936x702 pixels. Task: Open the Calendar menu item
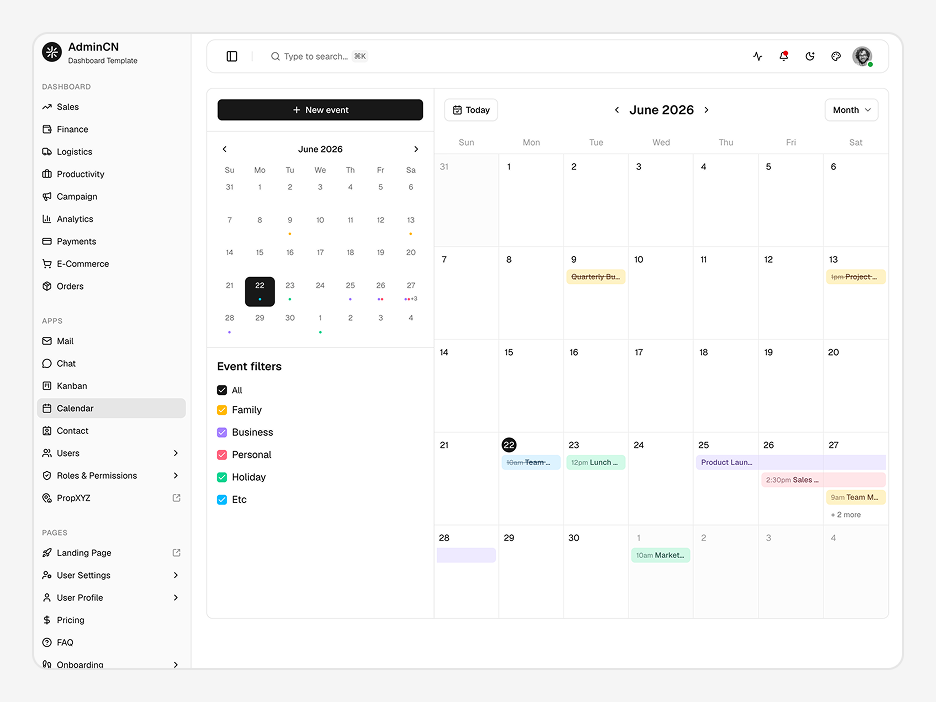pyautogui.click(x=111, y=408)
